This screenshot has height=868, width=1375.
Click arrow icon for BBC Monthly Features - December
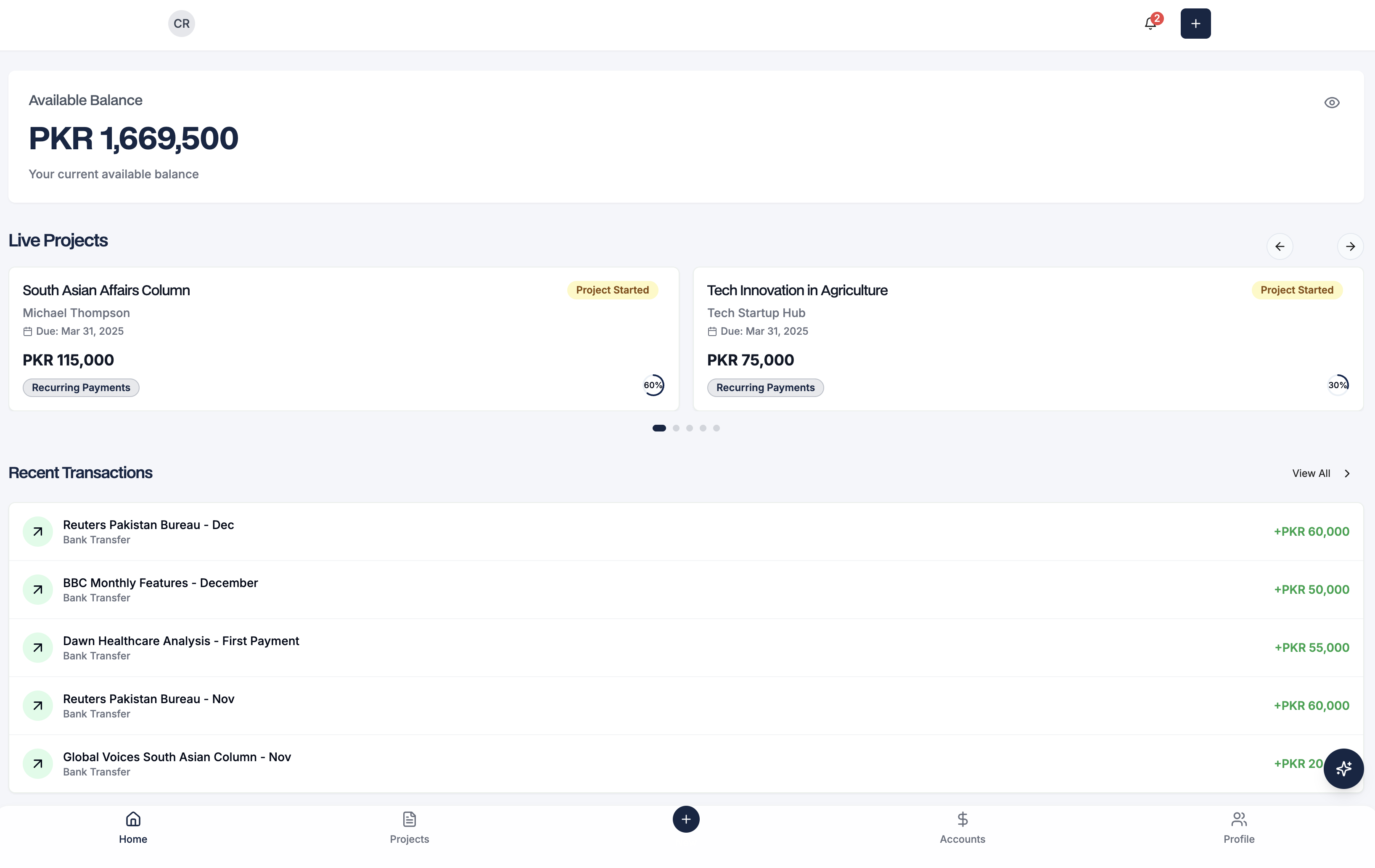[38, 590]
